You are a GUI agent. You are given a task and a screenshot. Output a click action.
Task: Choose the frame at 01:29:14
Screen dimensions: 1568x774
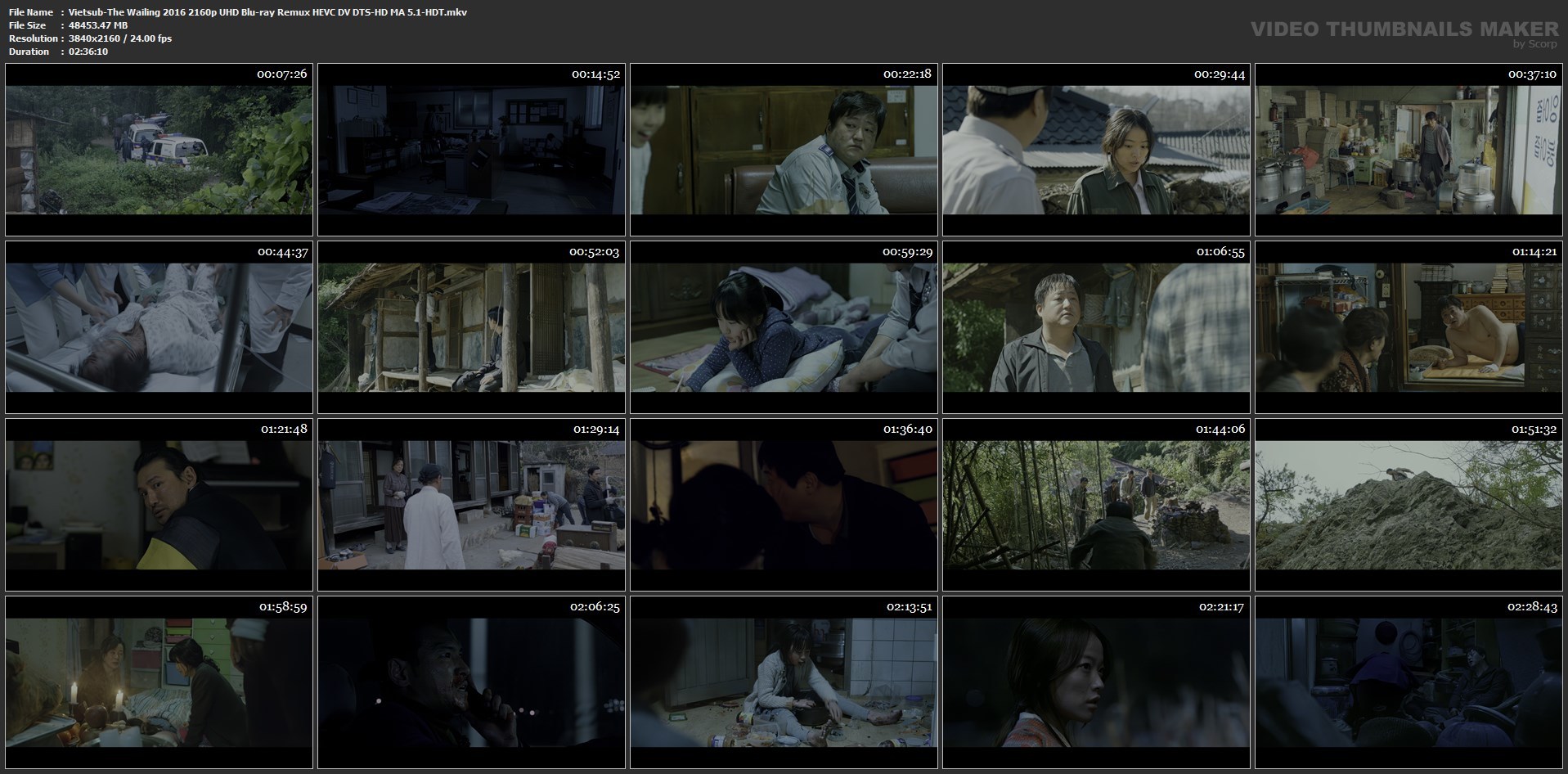point(471,505)
